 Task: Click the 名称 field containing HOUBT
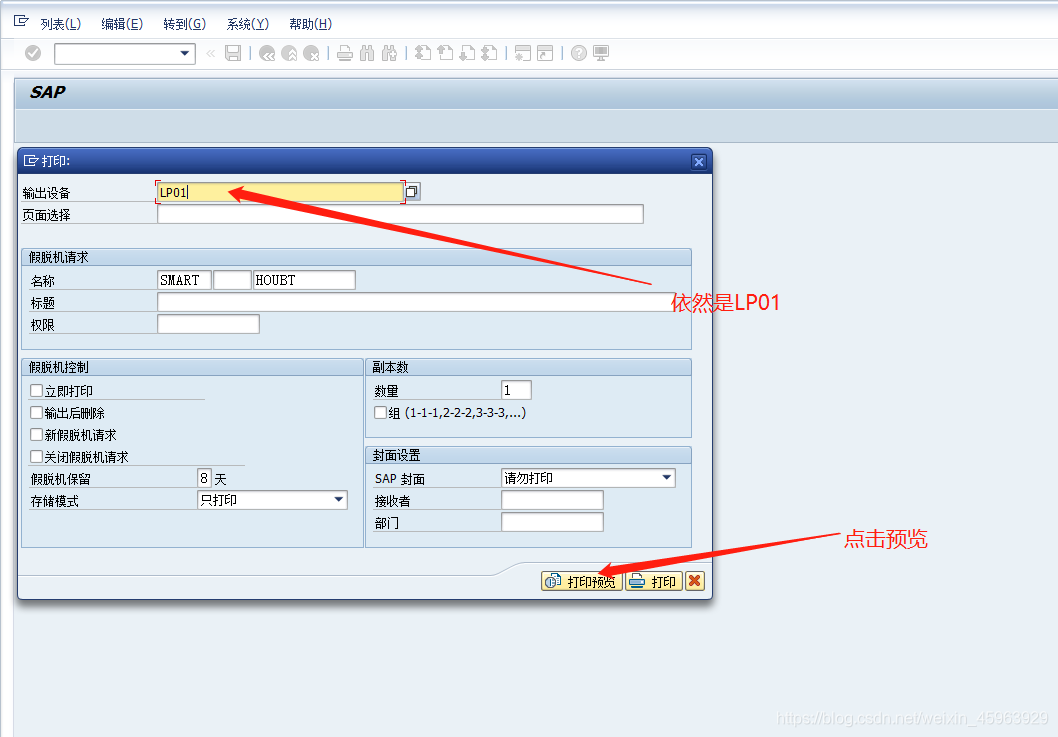304,280
